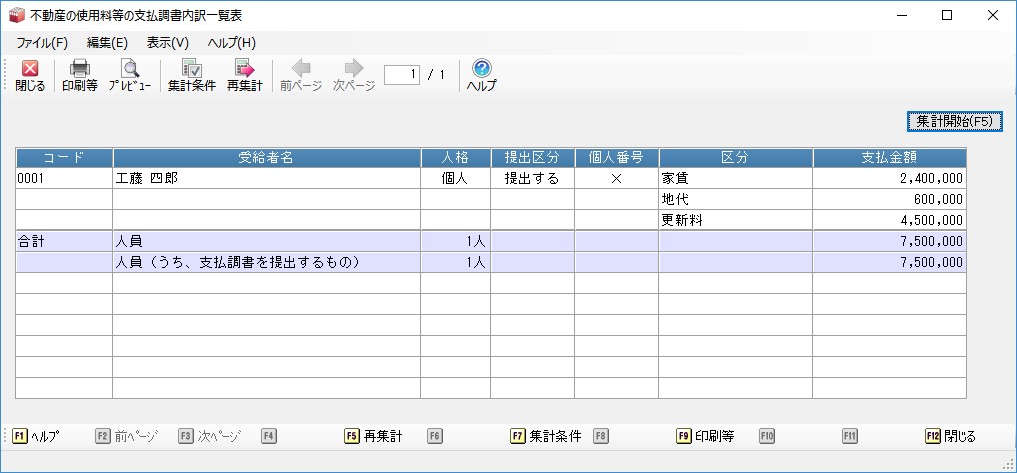Open the プレビュー print preview
The image size is (1017, 473).
[130, 69]
